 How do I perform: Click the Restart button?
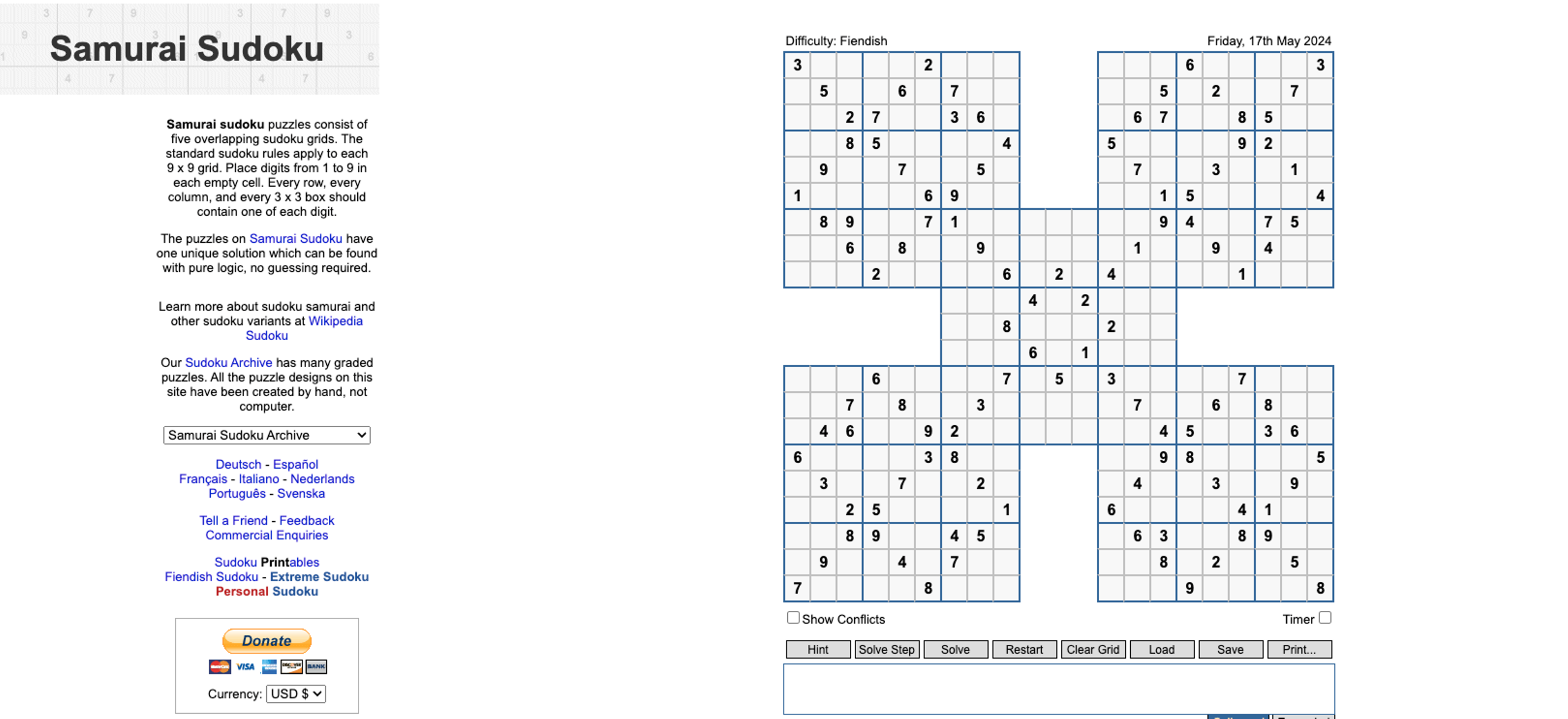1023,649
